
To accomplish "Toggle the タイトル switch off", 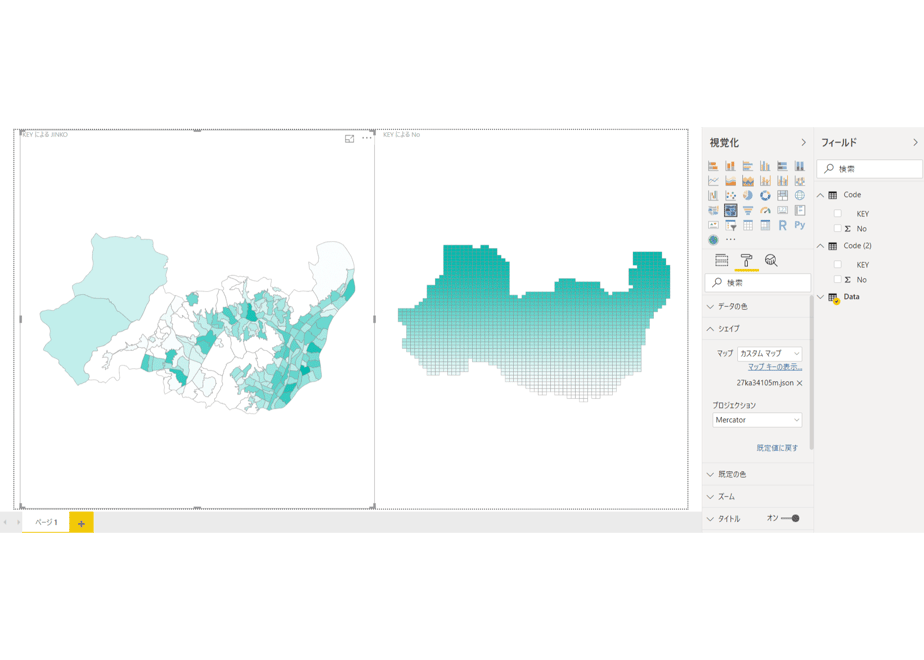I will click(790, 519).
